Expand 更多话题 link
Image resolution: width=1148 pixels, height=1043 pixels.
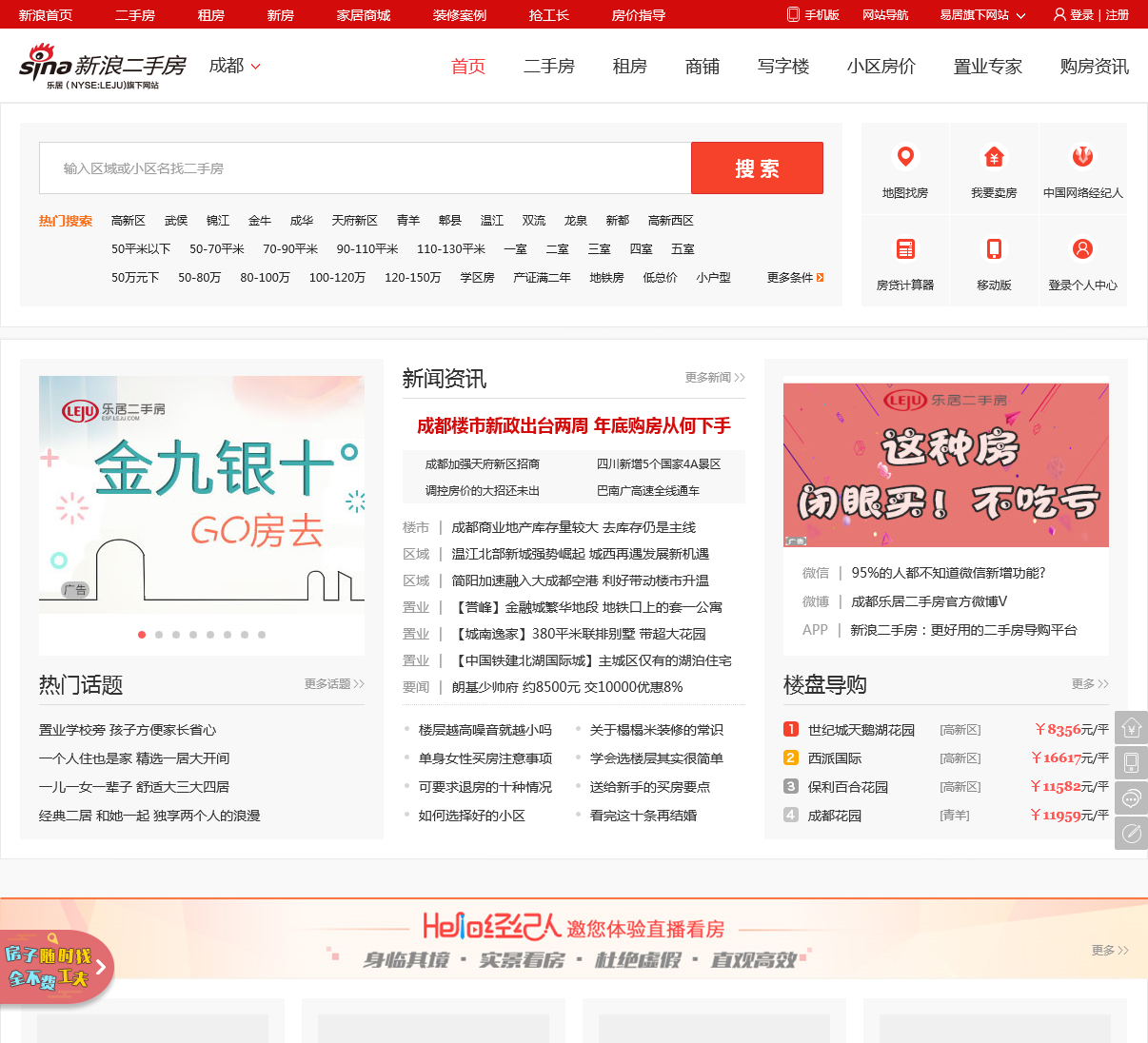click(334, 683)
